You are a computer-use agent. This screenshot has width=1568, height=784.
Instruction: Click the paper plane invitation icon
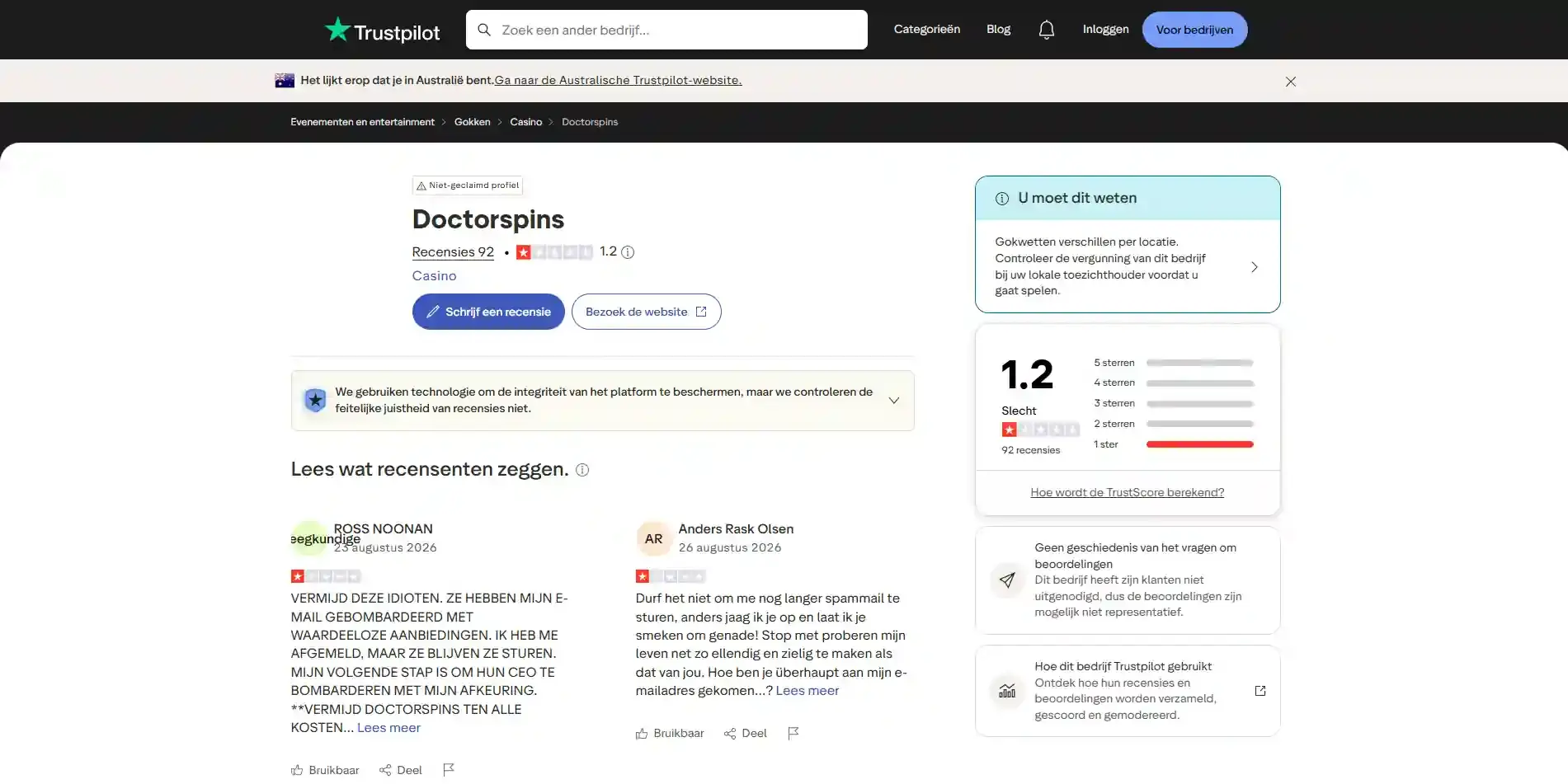click(1007, 580)
